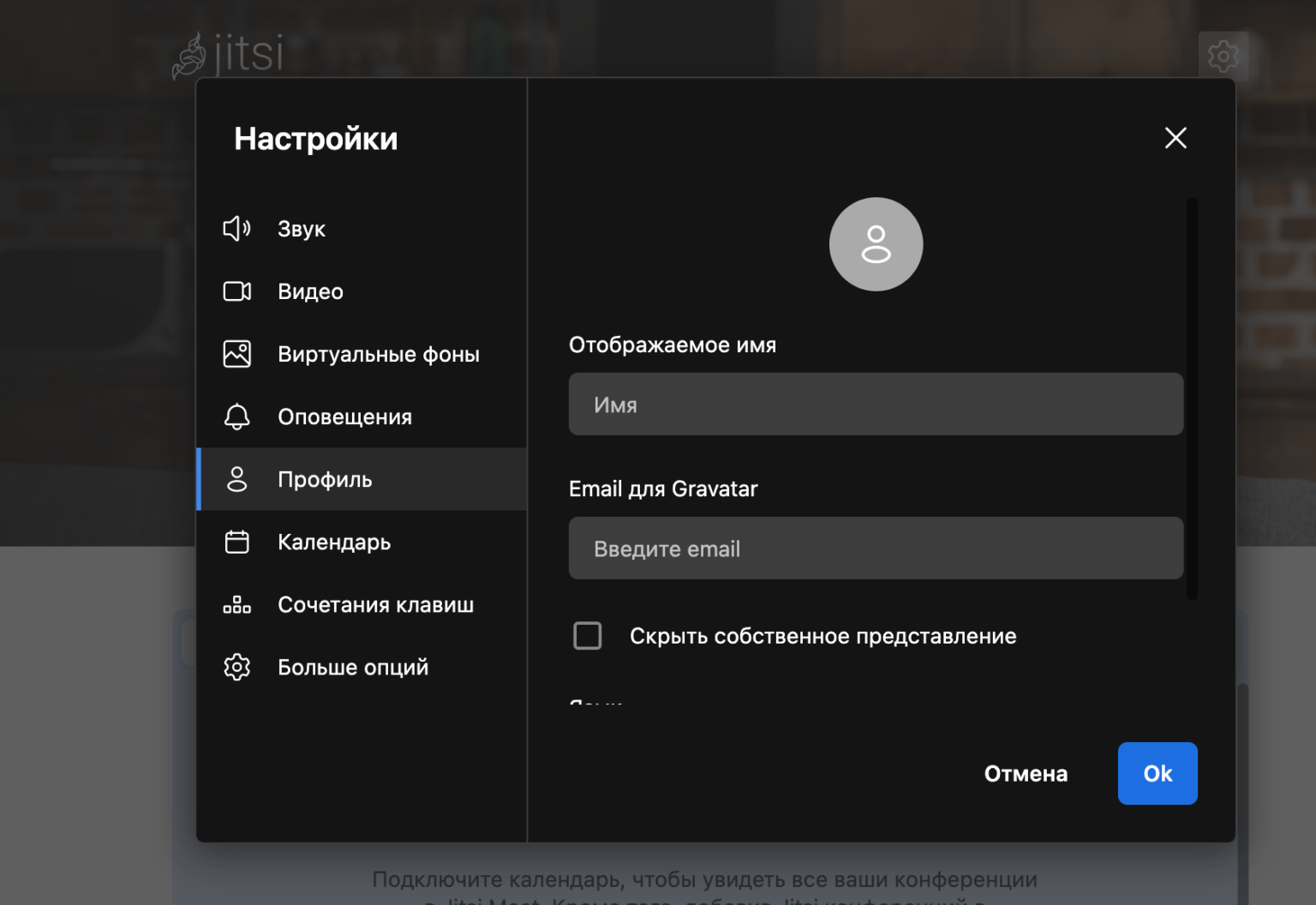This screenshot has height=905, width=1316.
Task: Click the speaker icon next to Звук
Action: click(236, 229)
